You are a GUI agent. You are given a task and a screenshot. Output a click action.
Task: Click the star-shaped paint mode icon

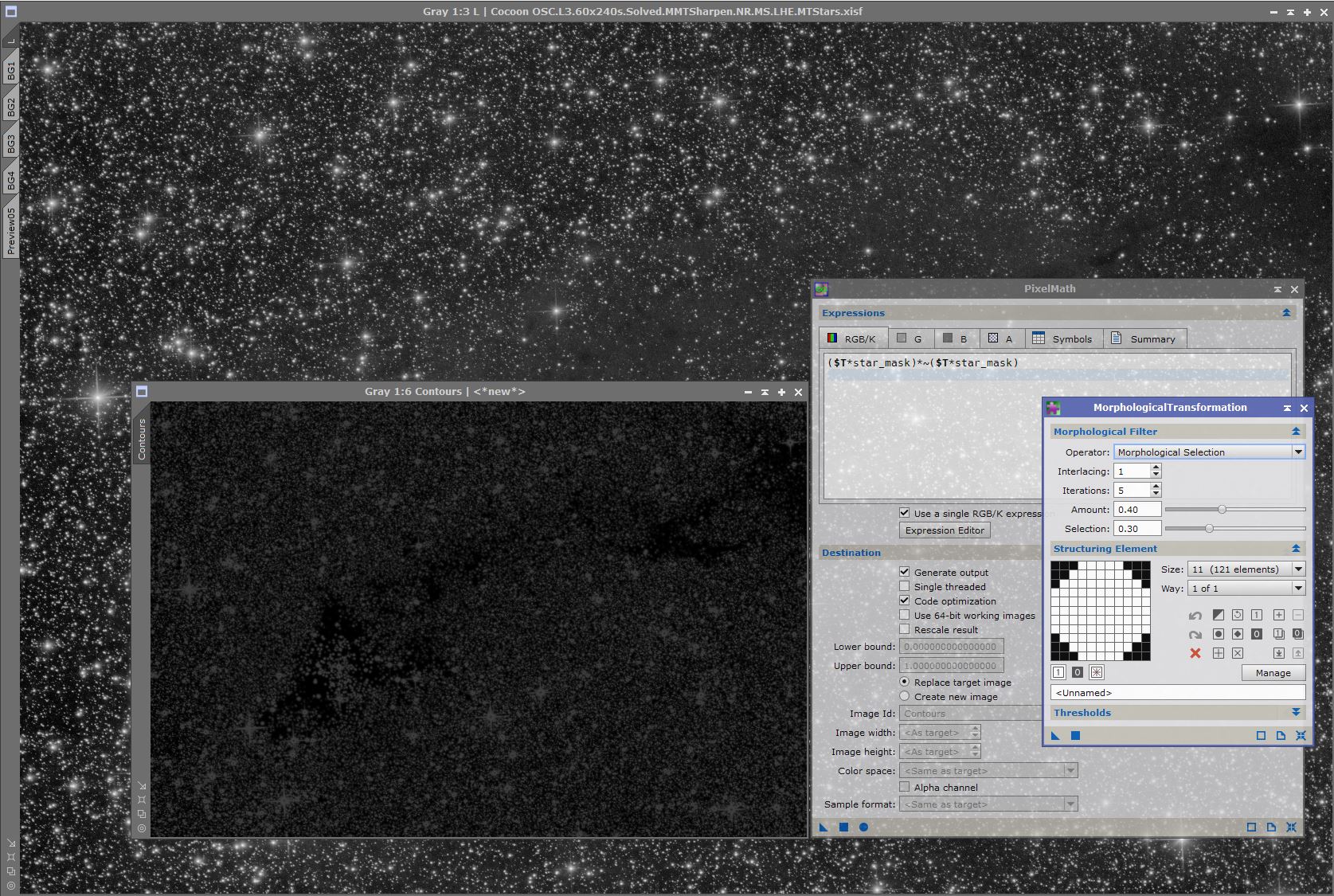pos(1097,672)
